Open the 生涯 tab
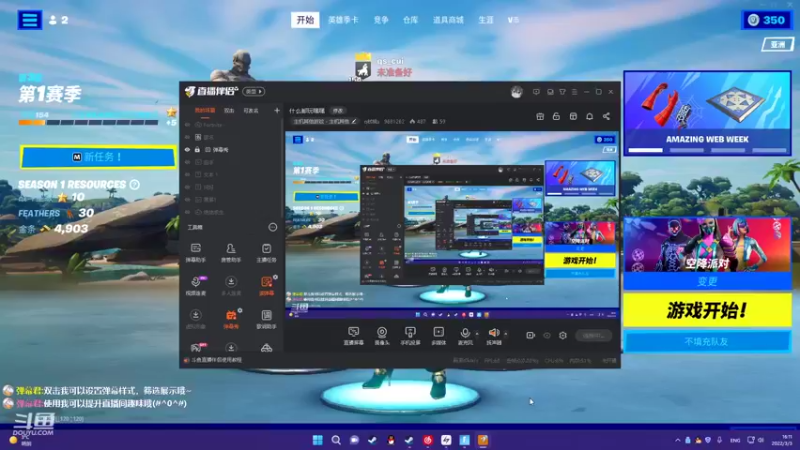Viewport: 800px width, 450px height. point(486,20)
